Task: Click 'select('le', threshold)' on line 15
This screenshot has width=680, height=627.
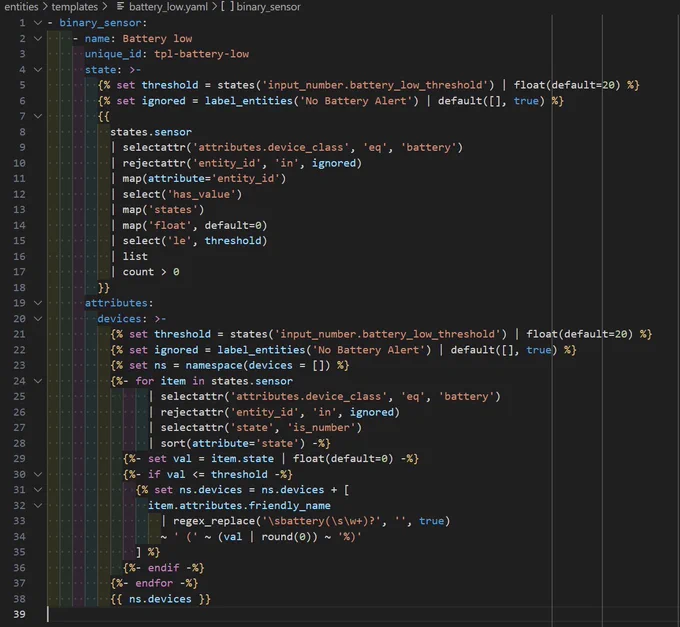Action: (195, 241)
